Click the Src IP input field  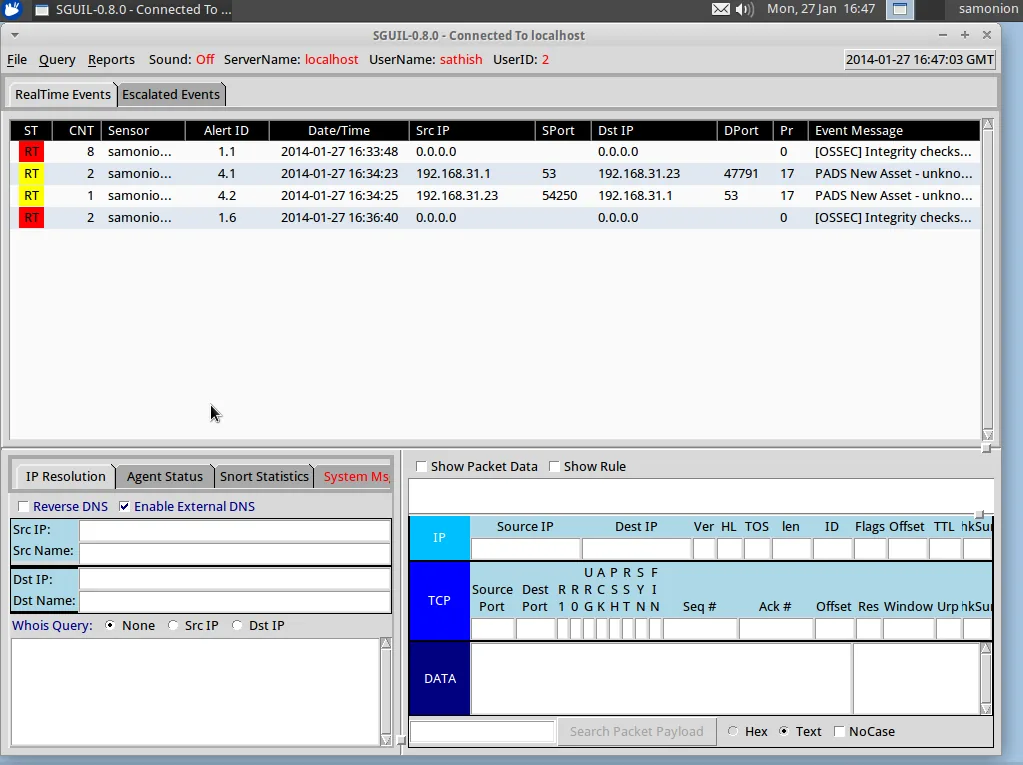(x=235, y=530)
